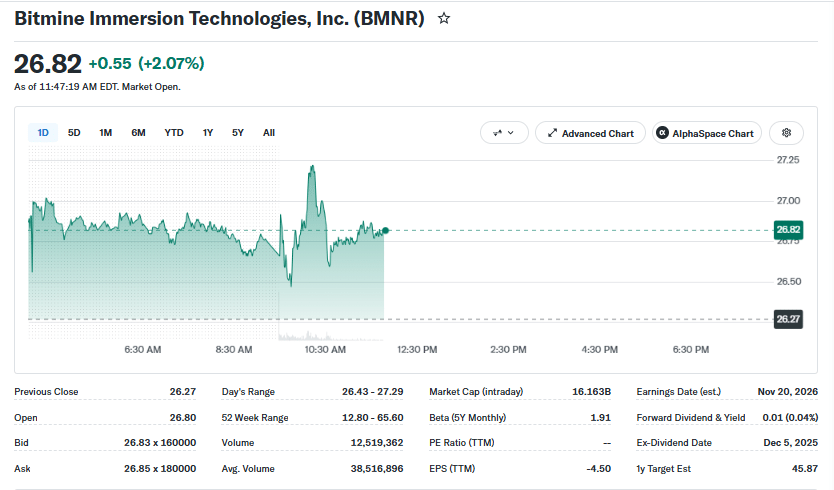
Task: Switch chart to 1M range
Action: [105, 132]
